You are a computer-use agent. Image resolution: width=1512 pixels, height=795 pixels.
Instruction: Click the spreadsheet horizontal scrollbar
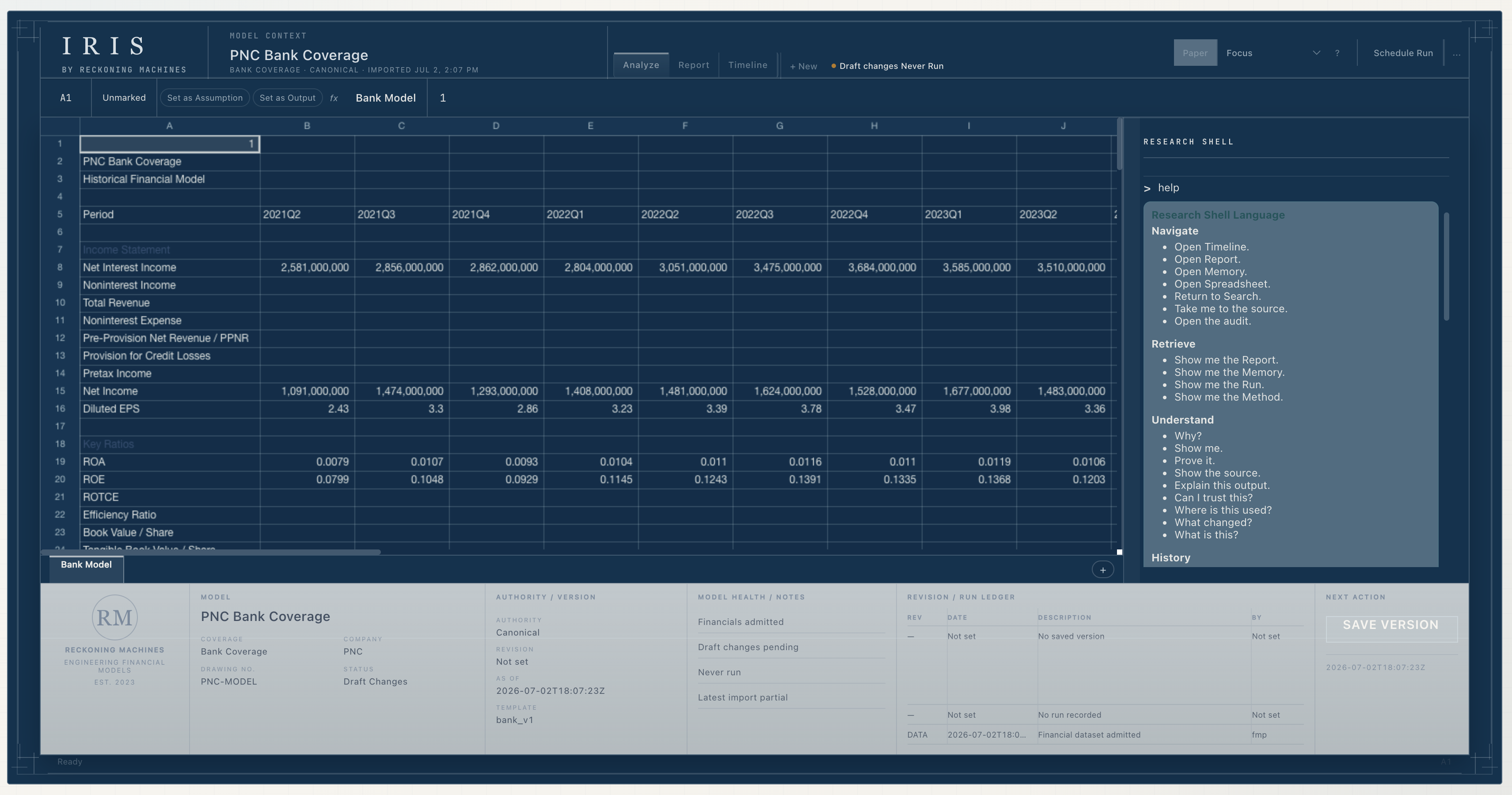point(211,552)
